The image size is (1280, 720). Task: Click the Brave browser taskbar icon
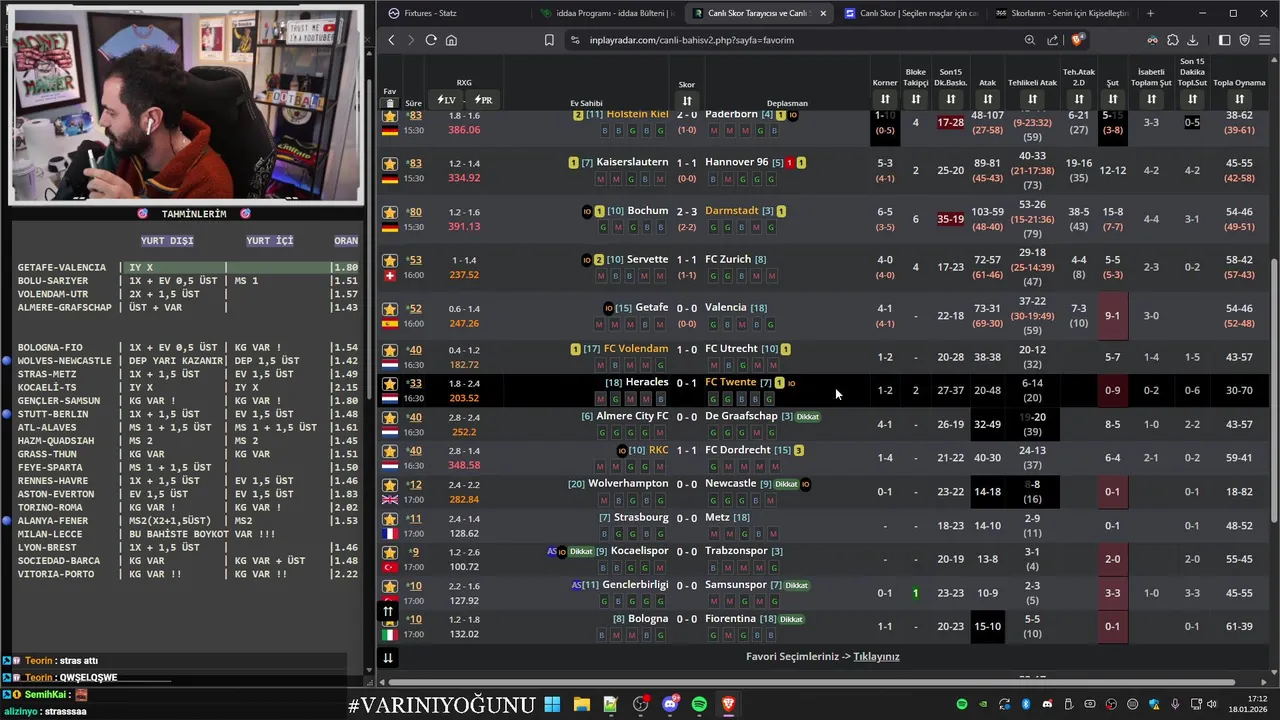729,705
